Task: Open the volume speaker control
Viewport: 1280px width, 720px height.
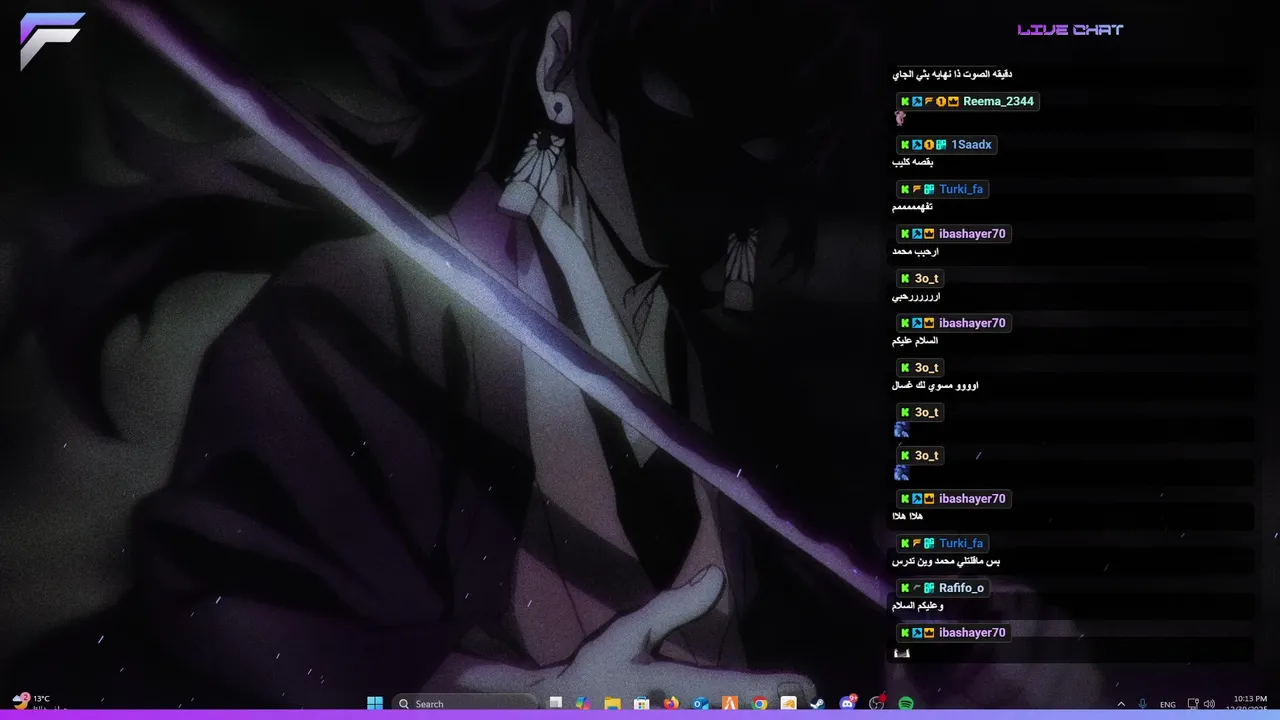Action: pyautogui.click(x=1209, y=704)
